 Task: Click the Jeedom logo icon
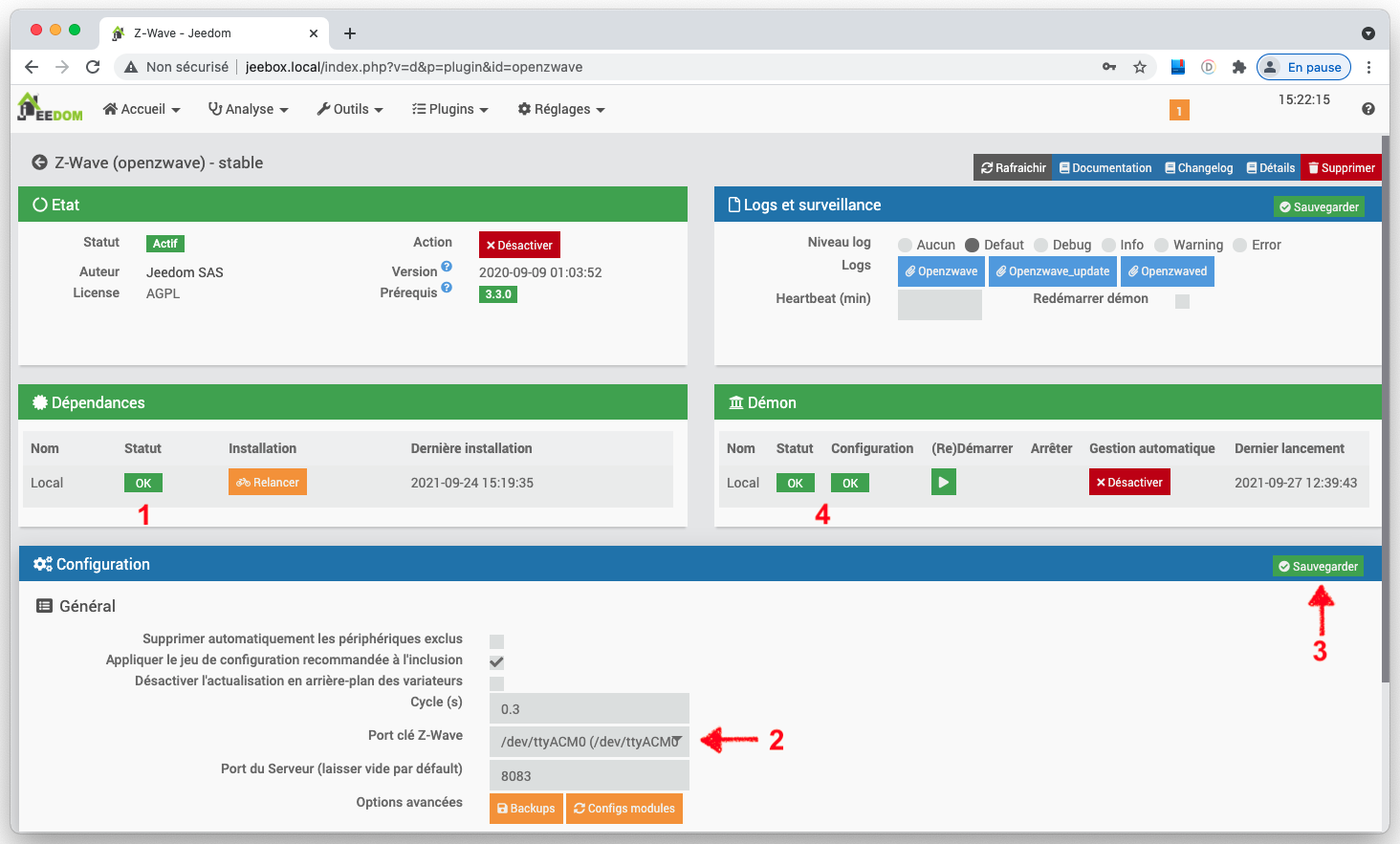[50, 108]
